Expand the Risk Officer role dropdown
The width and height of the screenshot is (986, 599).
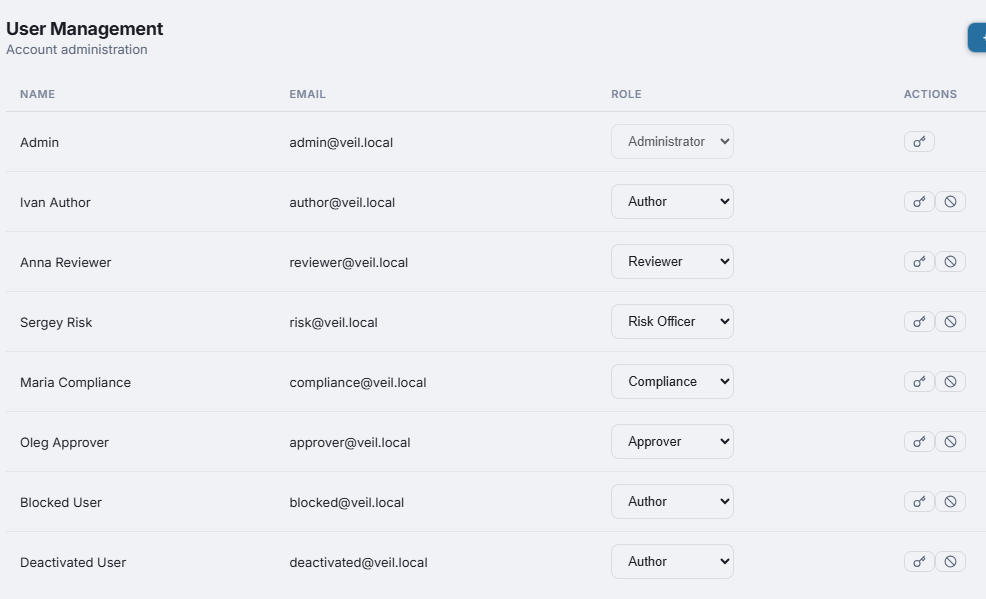672,322
